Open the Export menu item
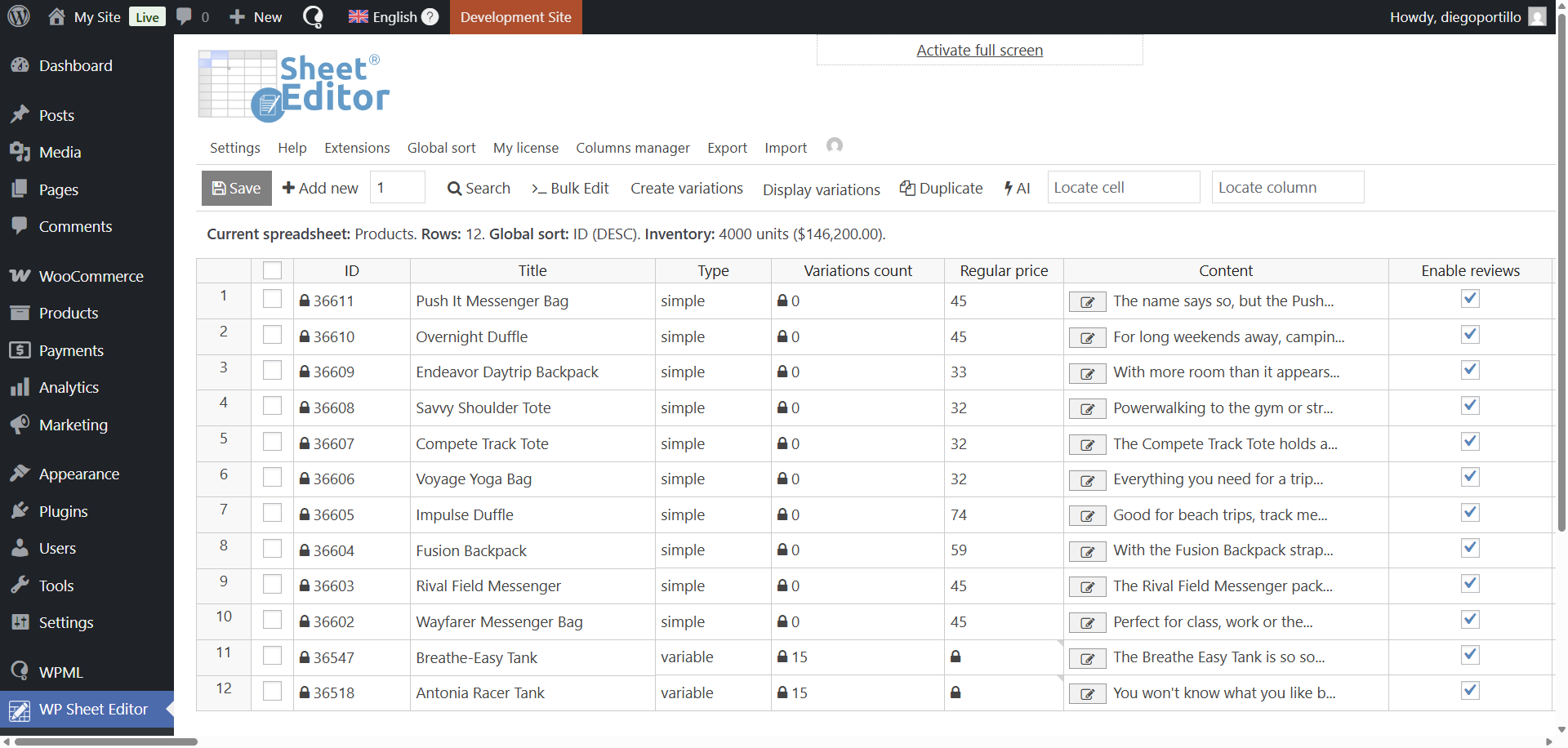The image size is (1568, 748). pyautogui.click(x=727, y=148)
